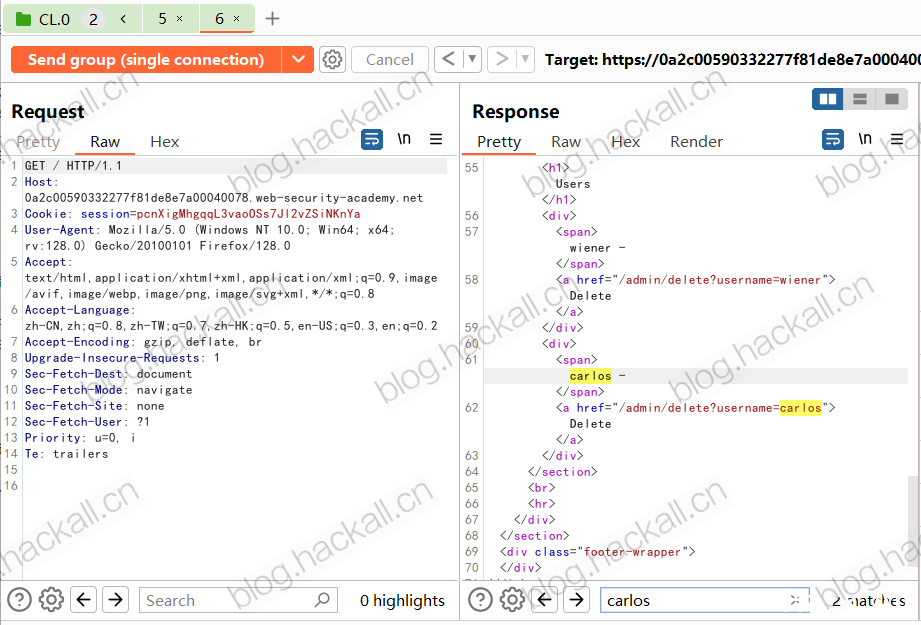Close Repeater tab 6
This screenshot has height=625, width=921.
[236, 19]
